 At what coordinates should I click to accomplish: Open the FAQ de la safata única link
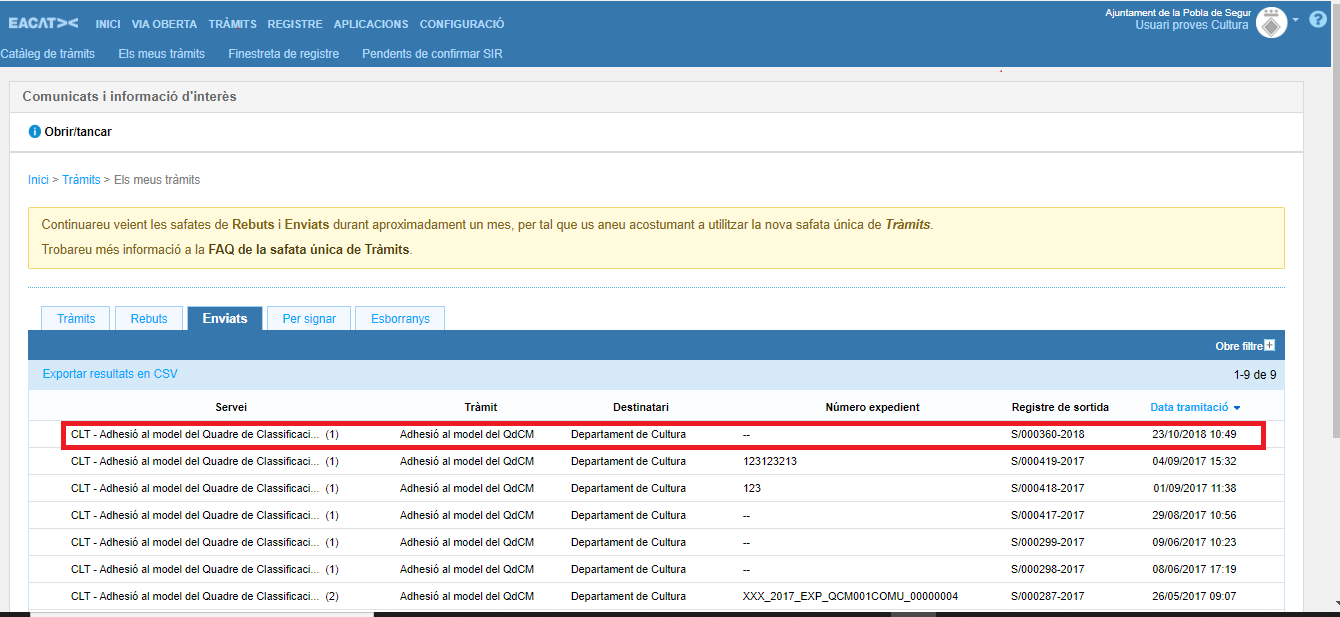coord(309,249)
